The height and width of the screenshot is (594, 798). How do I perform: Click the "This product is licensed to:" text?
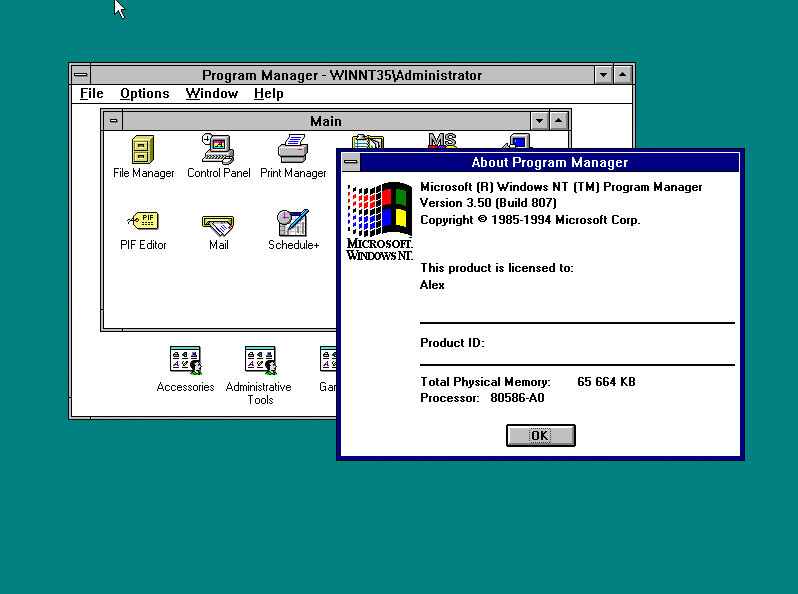point(497,268)
